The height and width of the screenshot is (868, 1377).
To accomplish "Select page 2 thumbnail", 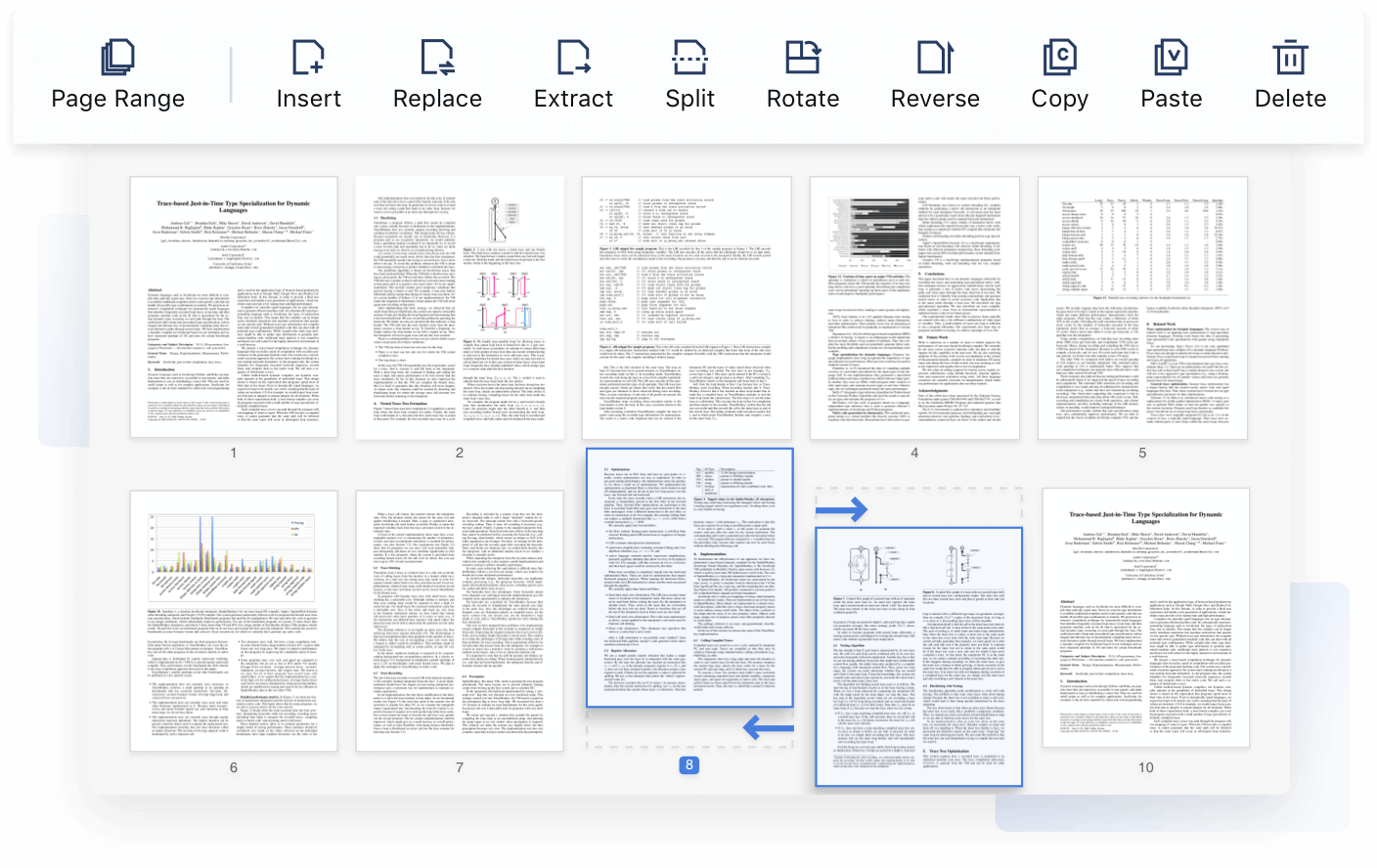I will click(x=460, y=307).
